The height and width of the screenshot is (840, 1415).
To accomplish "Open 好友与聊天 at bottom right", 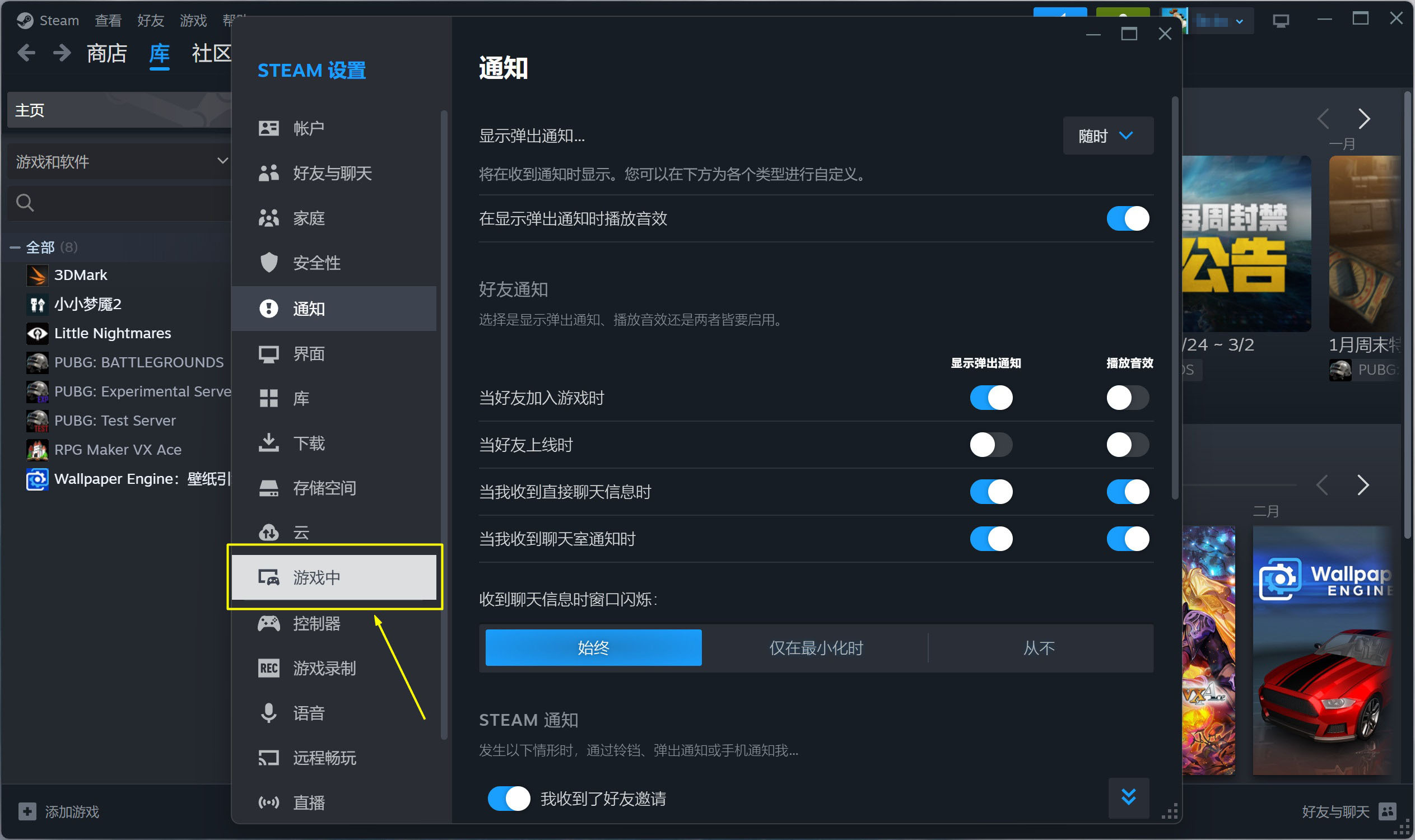I will click(1349, 811).
